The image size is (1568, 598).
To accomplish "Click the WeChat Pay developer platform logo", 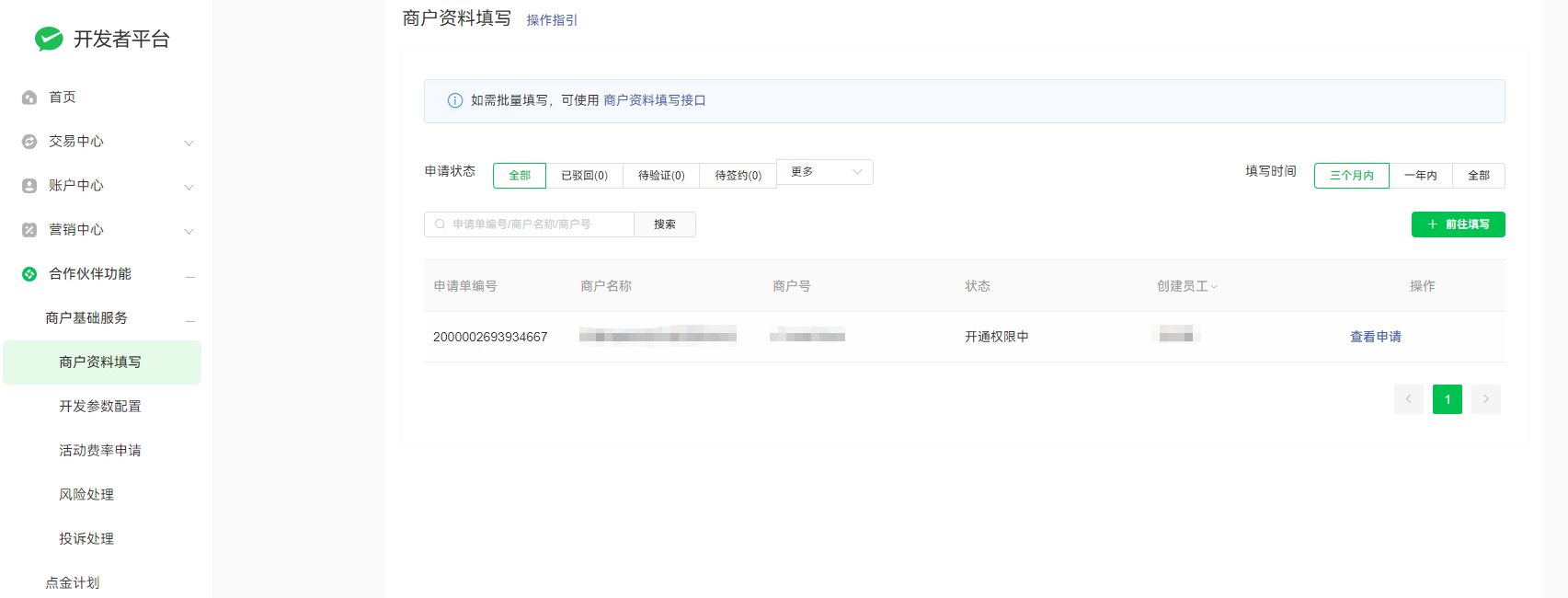I will (x=49, y=39).
